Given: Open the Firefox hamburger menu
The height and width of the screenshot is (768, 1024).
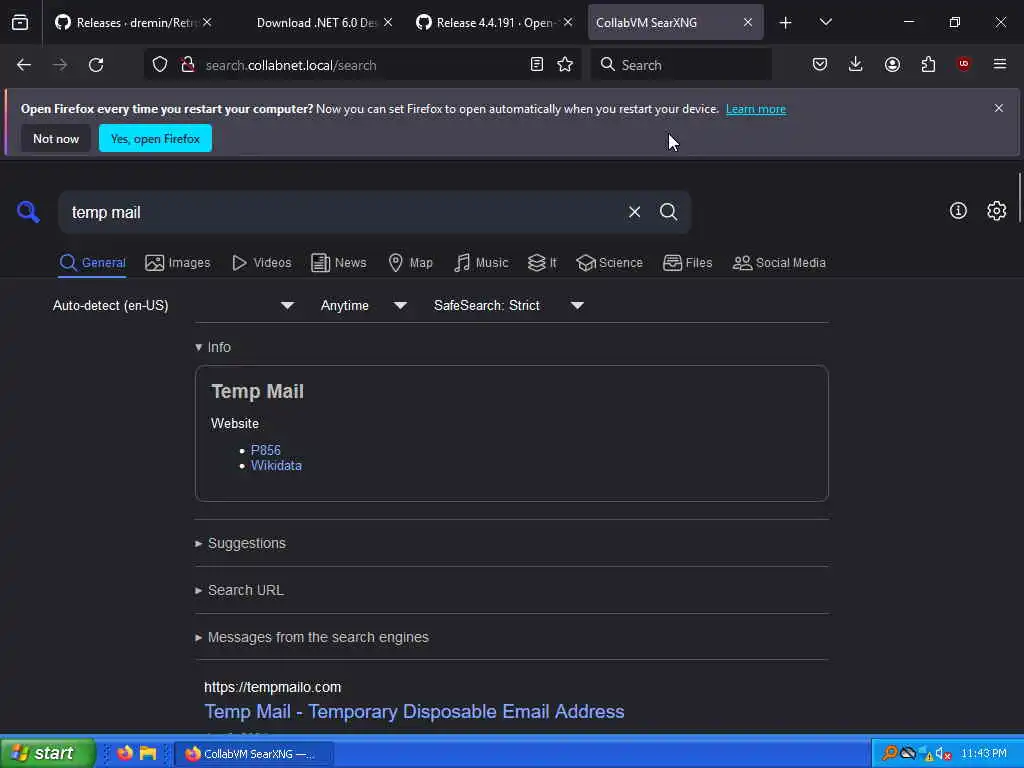Looking at the screenshot, I should pos(999,64).
